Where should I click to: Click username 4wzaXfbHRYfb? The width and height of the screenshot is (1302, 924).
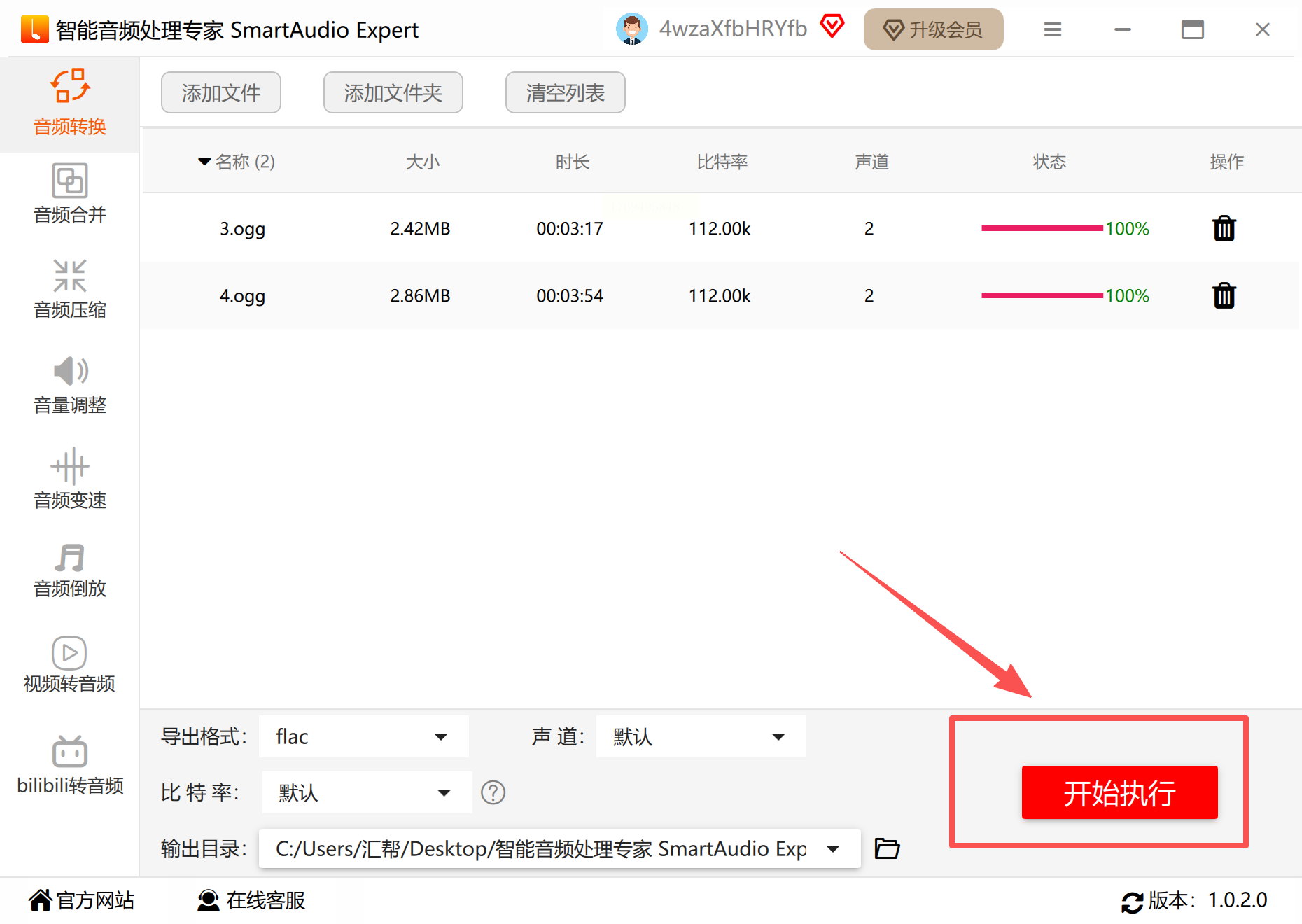tap(733, 29)
